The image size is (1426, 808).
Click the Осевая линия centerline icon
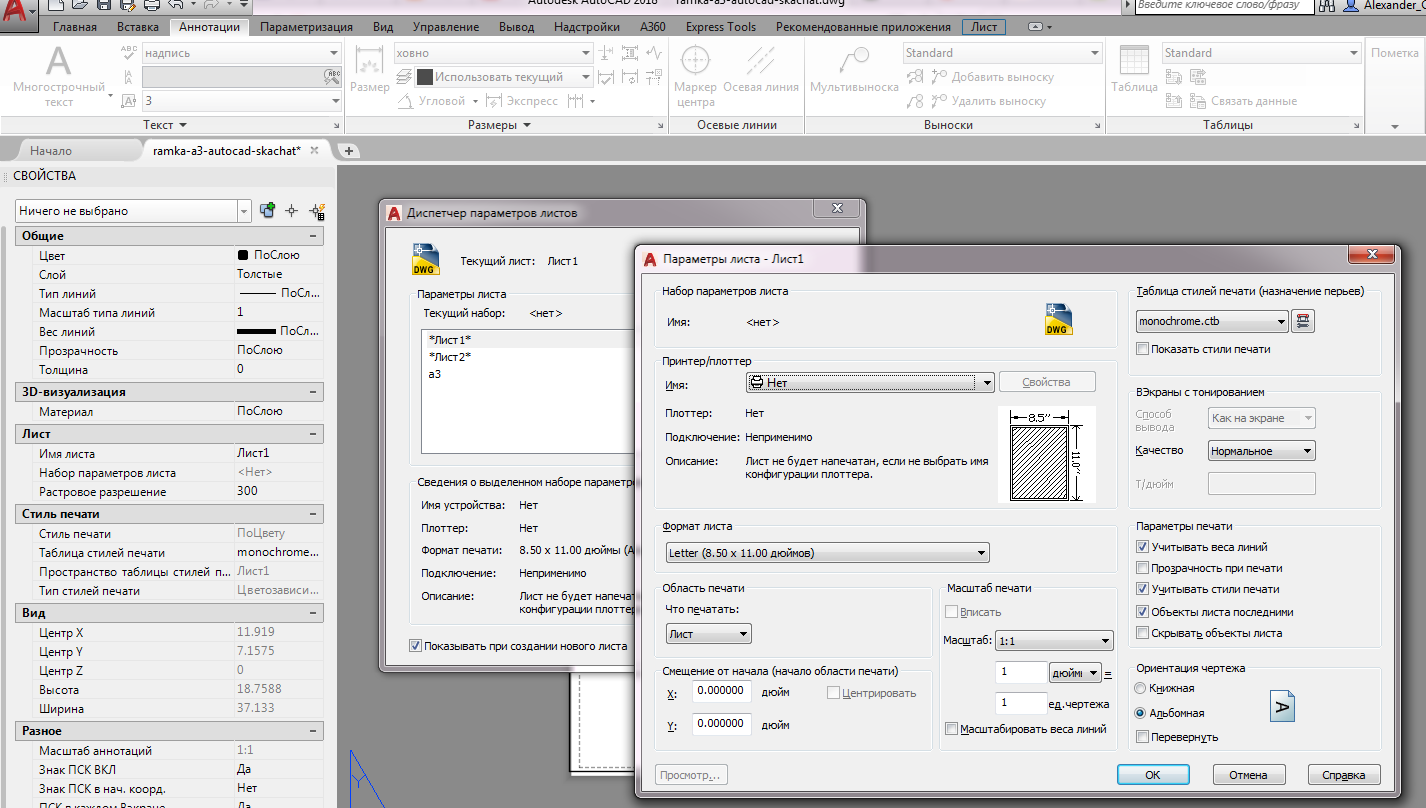760,64
